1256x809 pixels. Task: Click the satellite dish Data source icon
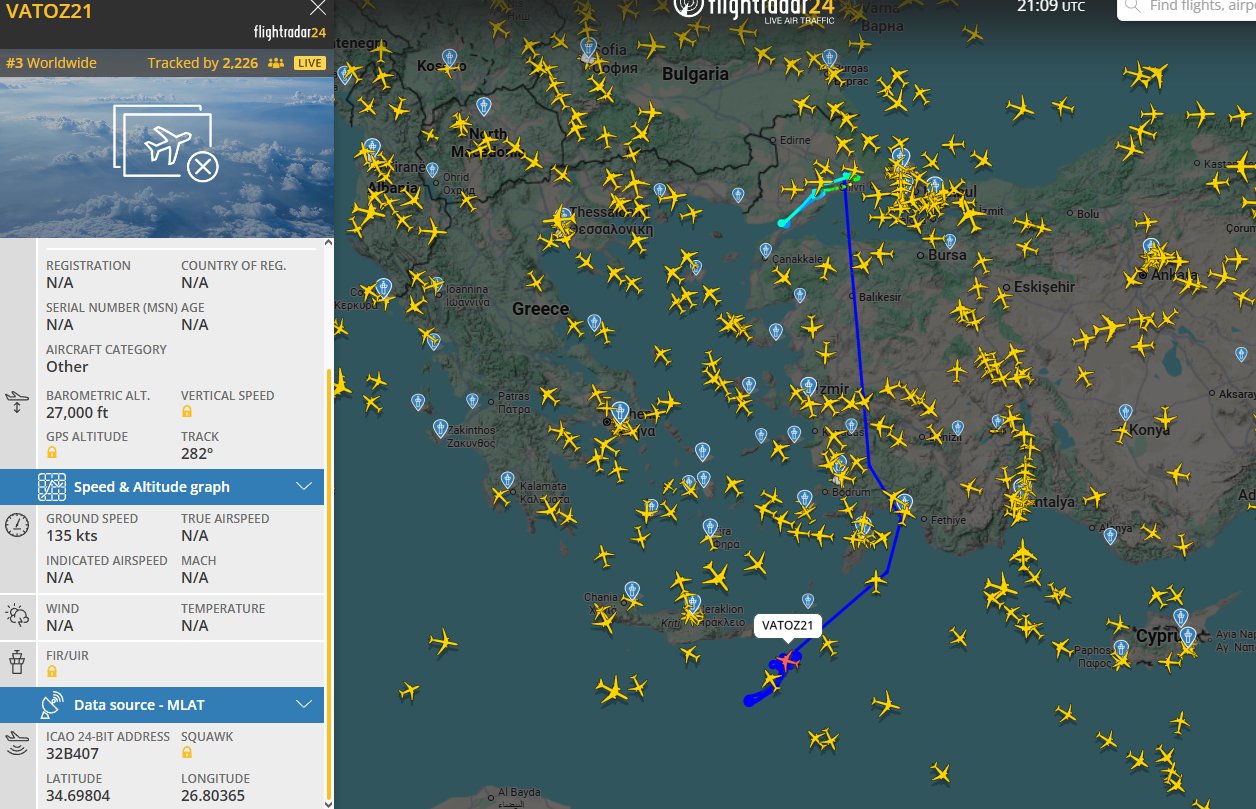point(52,705)
